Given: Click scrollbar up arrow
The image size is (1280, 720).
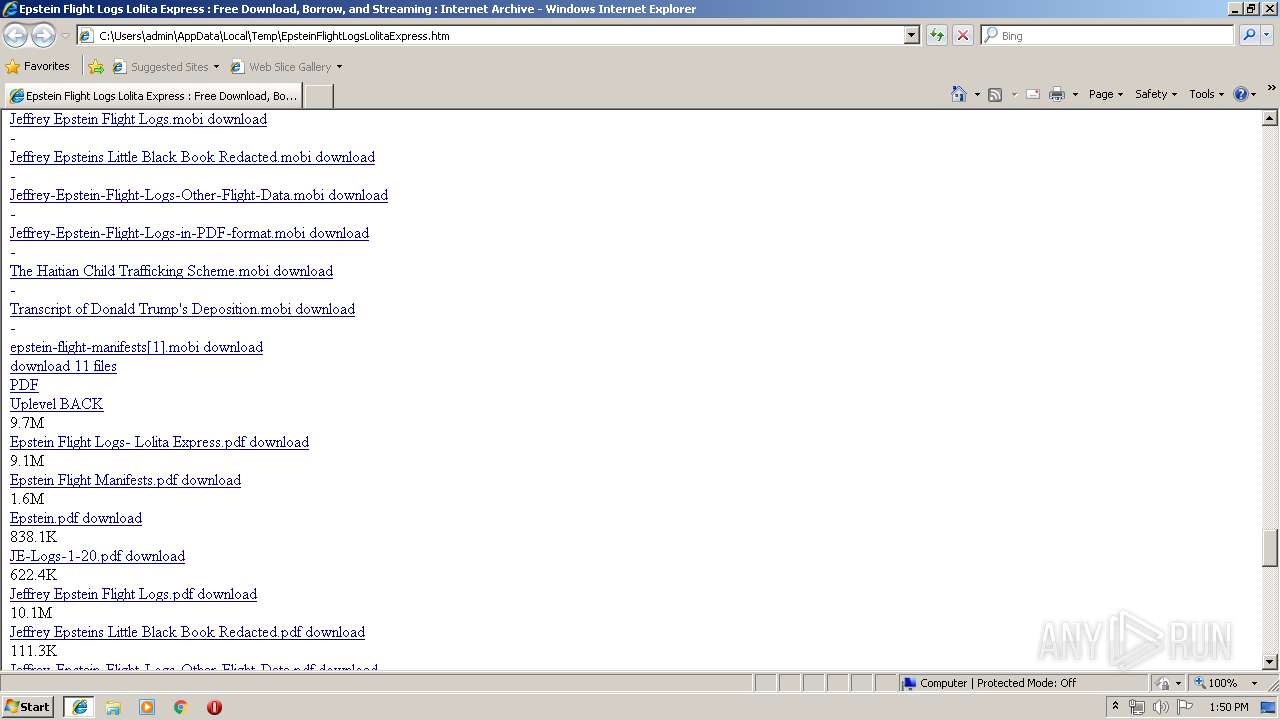Looking at the screenshot, I should [1270, 118].
